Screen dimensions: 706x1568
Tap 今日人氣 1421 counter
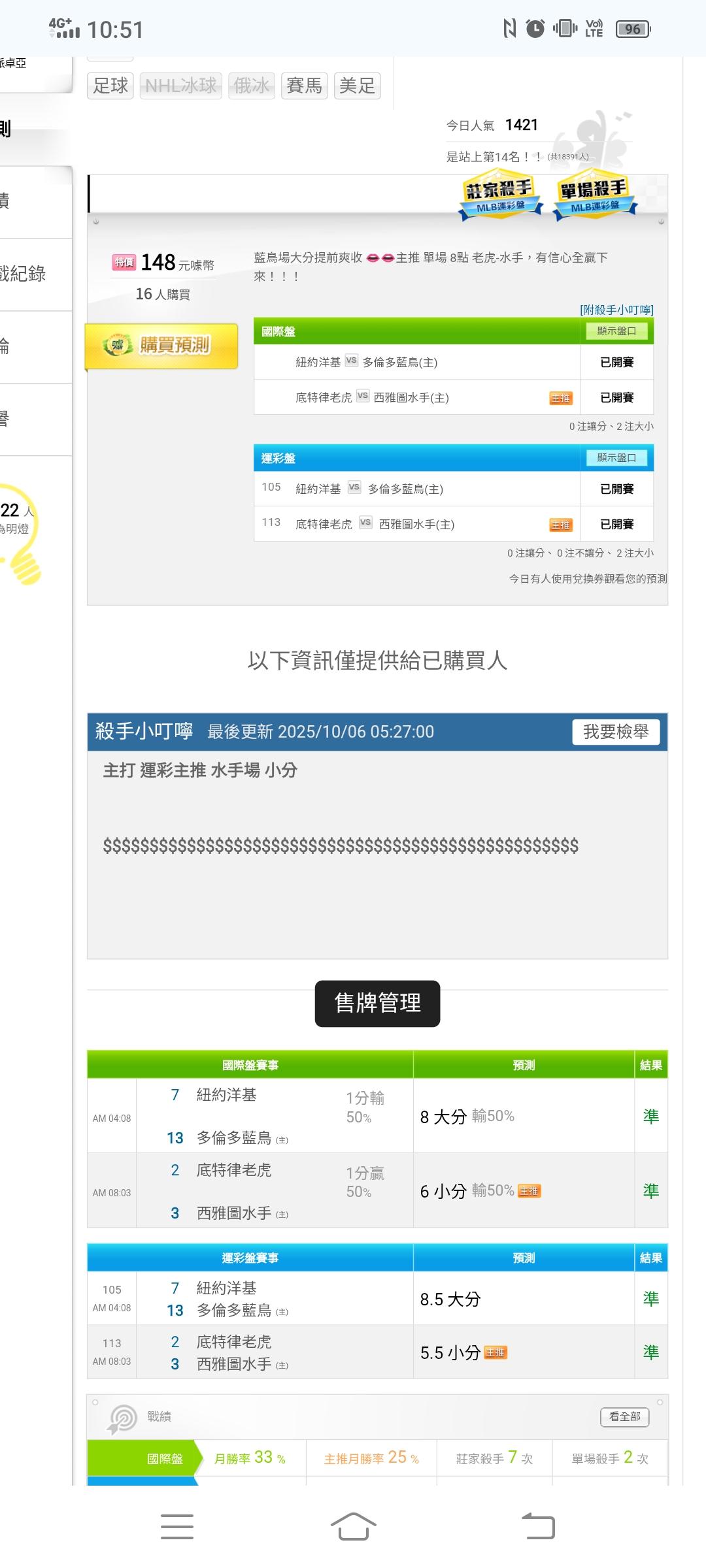pos(492,125)
